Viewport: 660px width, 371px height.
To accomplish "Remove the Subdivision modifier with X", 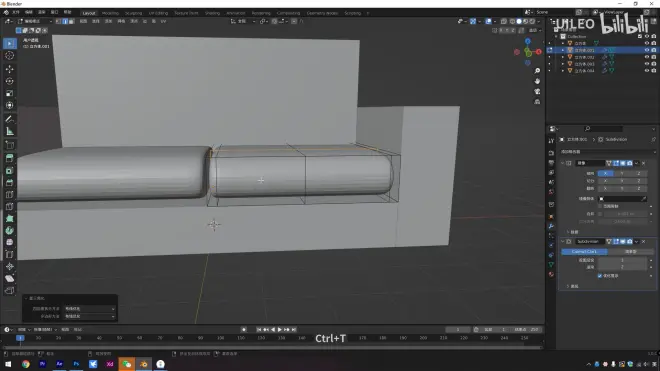I will [644, 241].
